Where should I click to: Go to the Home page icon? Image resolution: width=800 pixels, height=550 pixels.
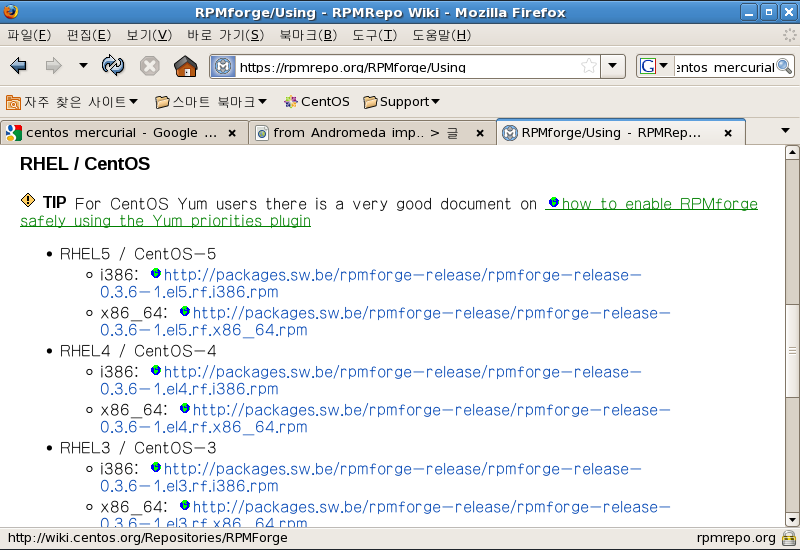[x=186, y=66]
